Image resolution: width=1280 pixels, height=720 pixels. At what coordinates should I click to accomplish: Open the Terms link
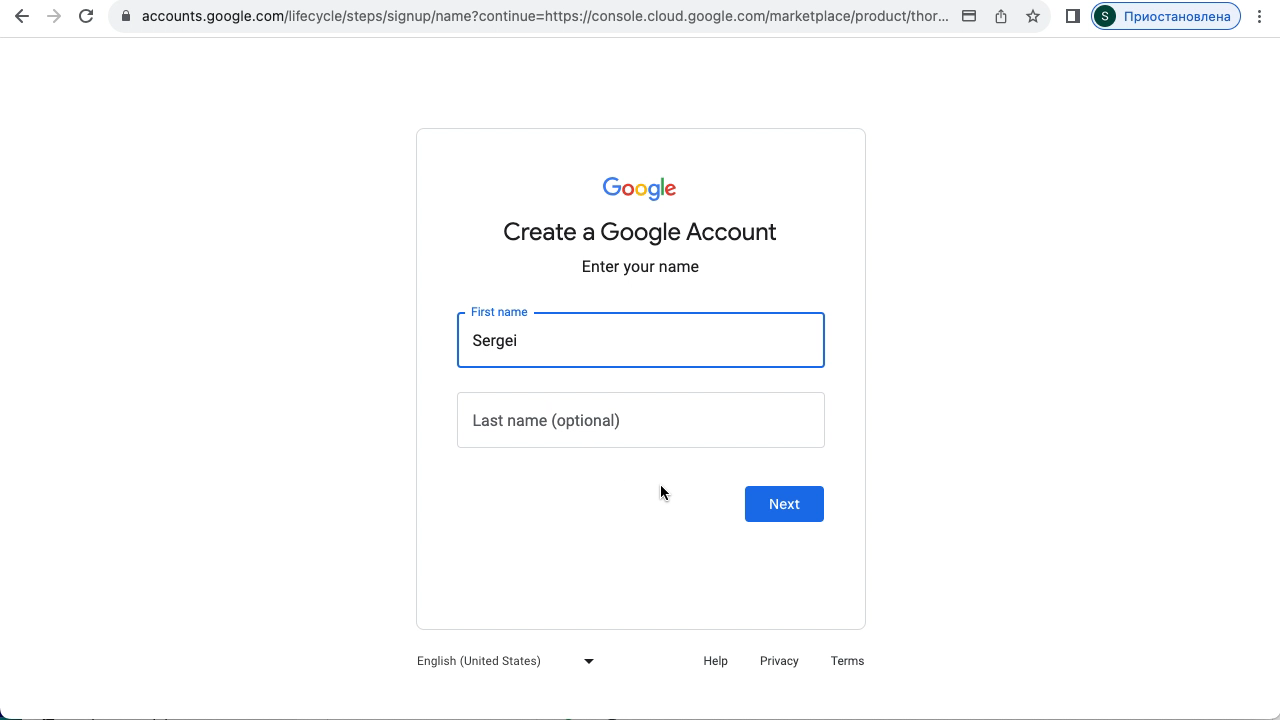[x=847, y=661]
